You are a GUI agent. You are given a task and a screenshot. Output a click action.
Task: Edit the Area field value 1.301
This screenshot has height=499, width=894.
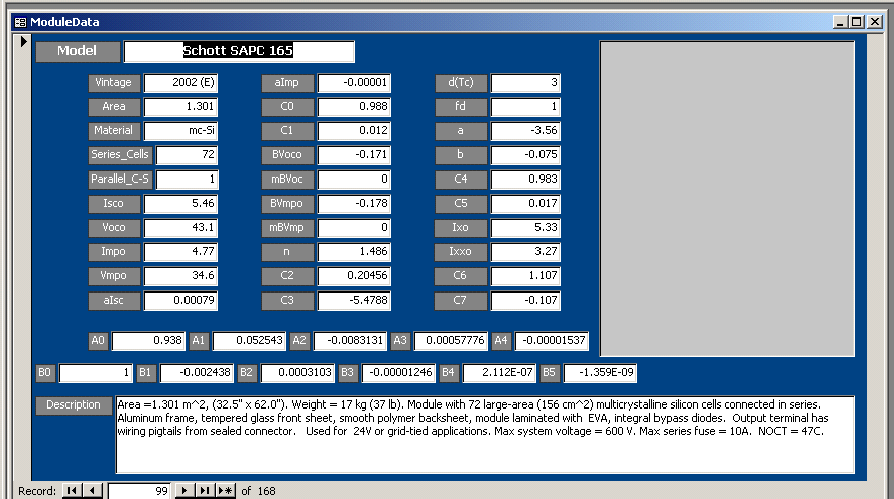[181, 107]
